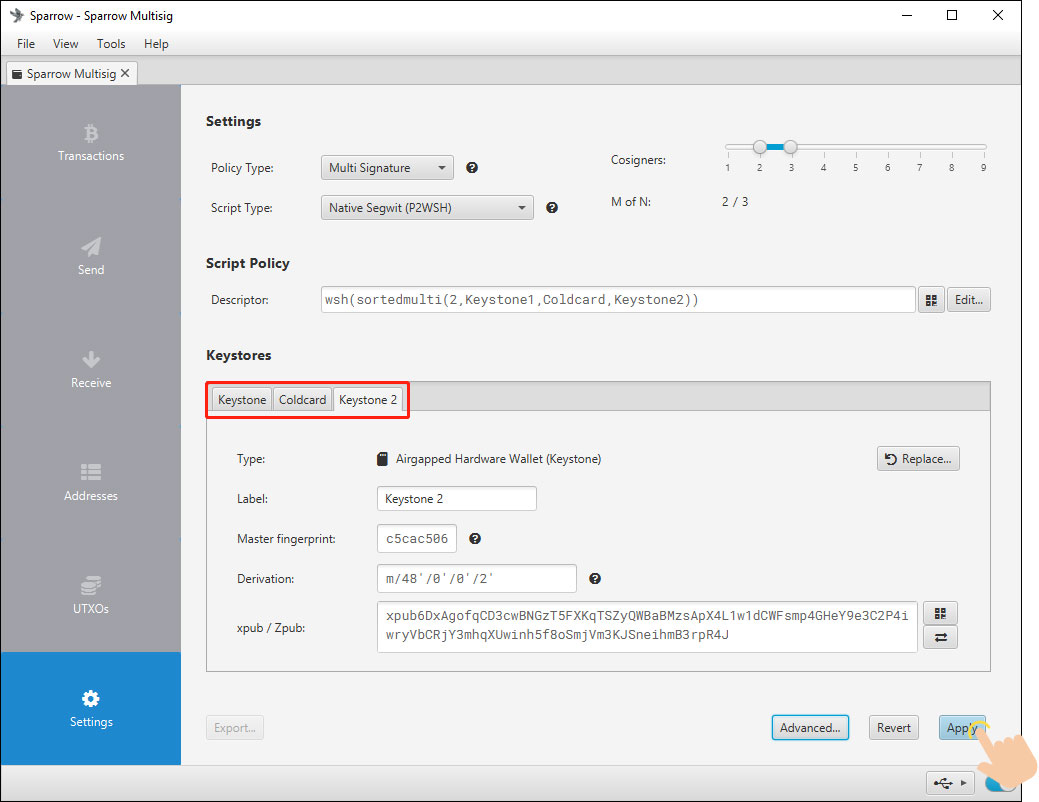The height and width of the screenshot is (802, 1039).
Task: Switch to the Coldcard keystore tab
Action: (x=302, y=400)
